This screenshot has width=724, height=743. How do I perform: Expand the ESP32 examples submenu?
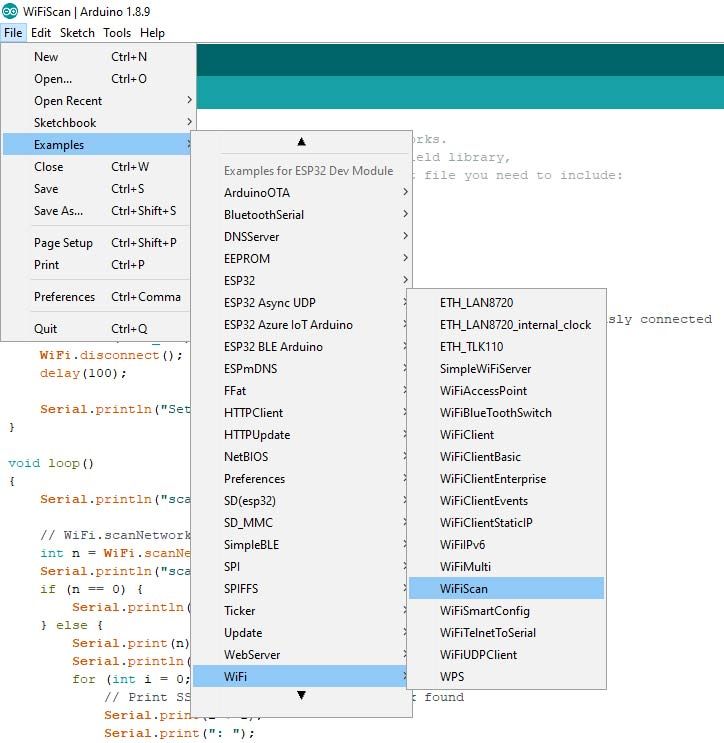tap(301, 281)
